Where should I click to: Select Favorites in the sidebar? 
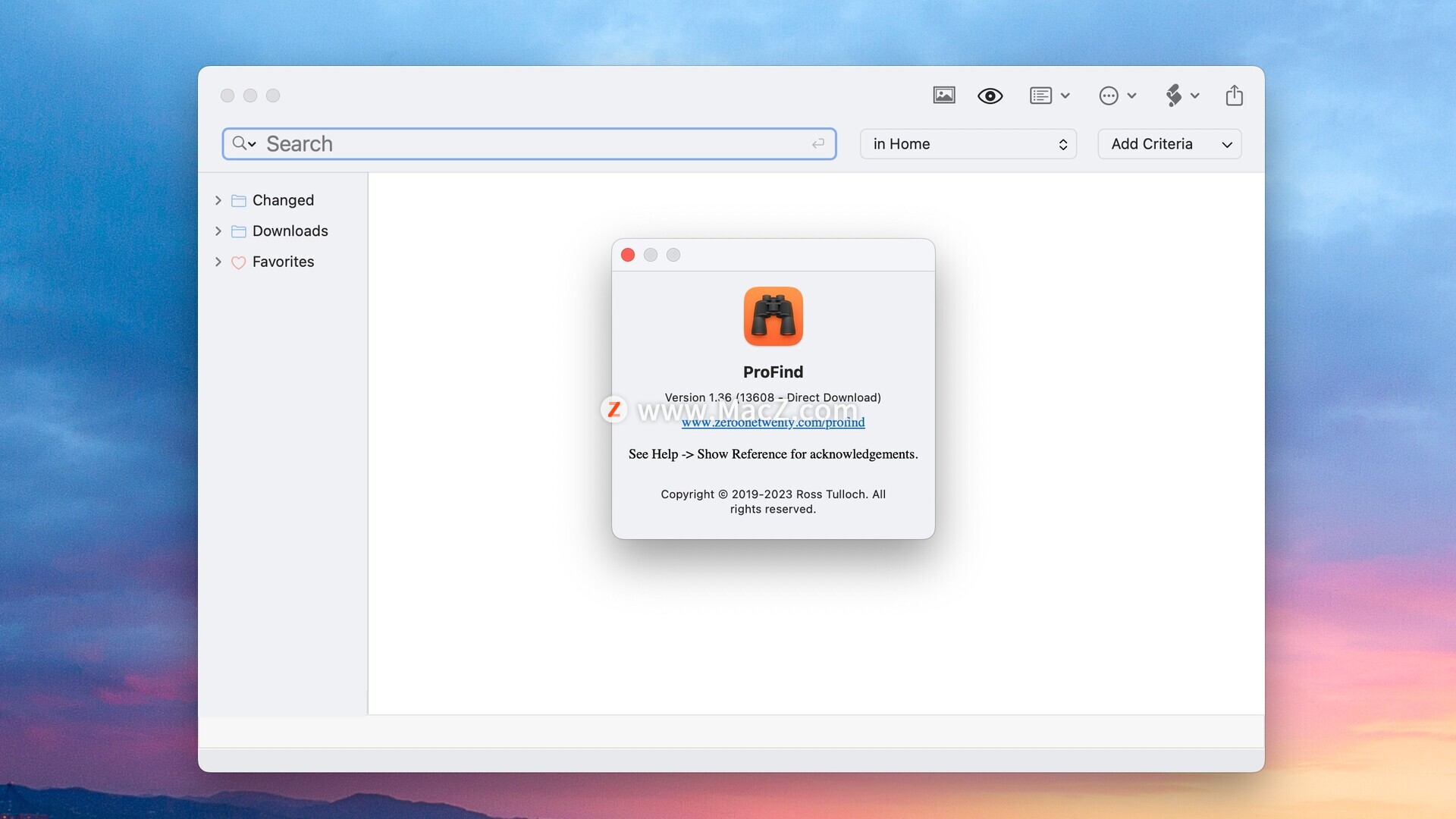pyautogui.click(x=283, y=262)
